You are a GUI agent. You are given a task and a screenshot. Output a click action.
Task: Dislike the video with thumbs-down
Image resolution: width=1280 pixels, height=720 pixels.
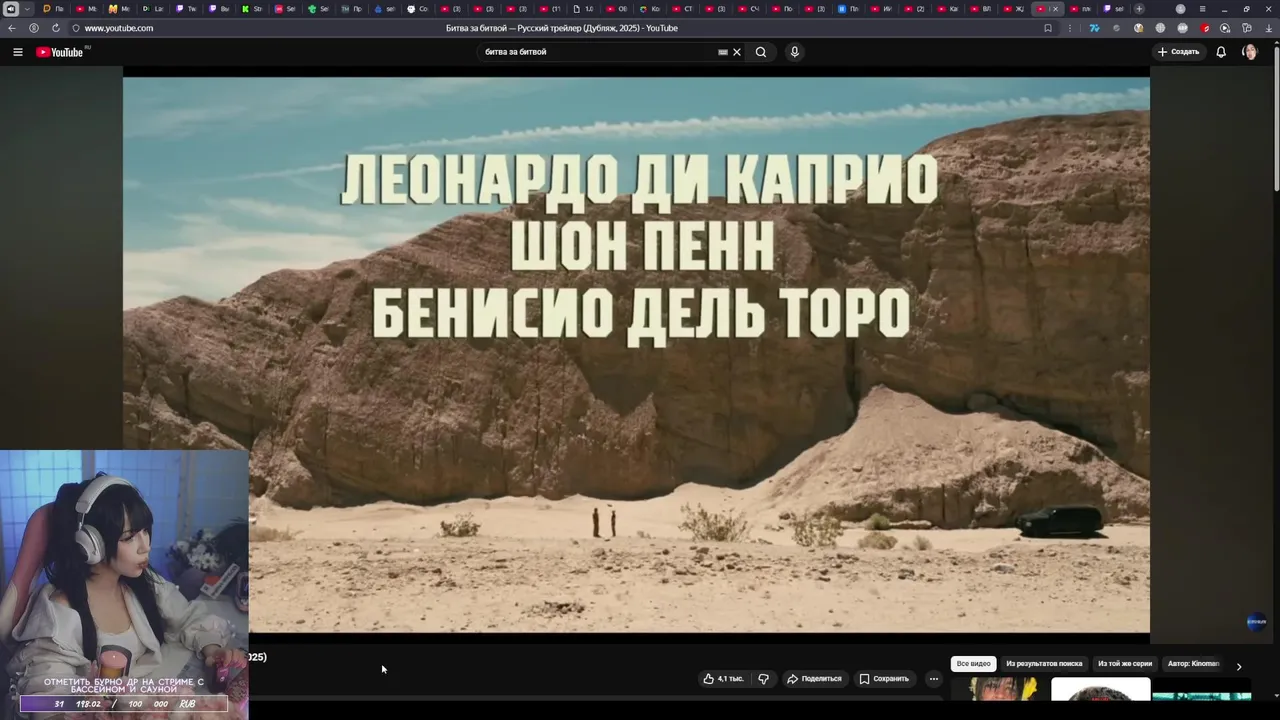coord(764,679)
